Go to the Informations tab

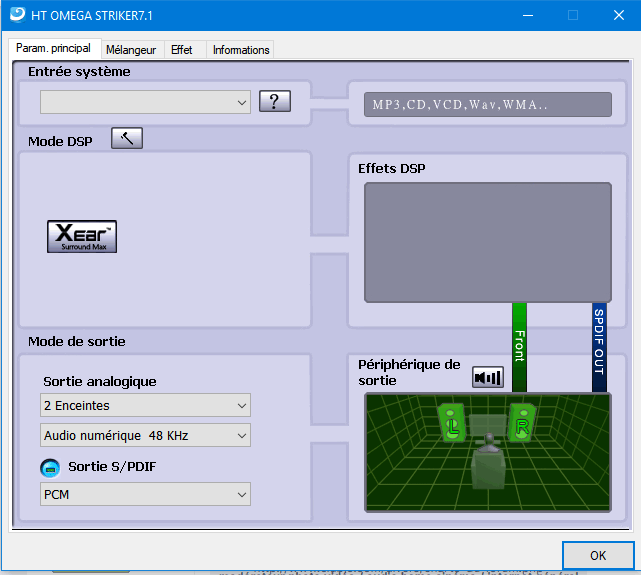coord(241,50)
